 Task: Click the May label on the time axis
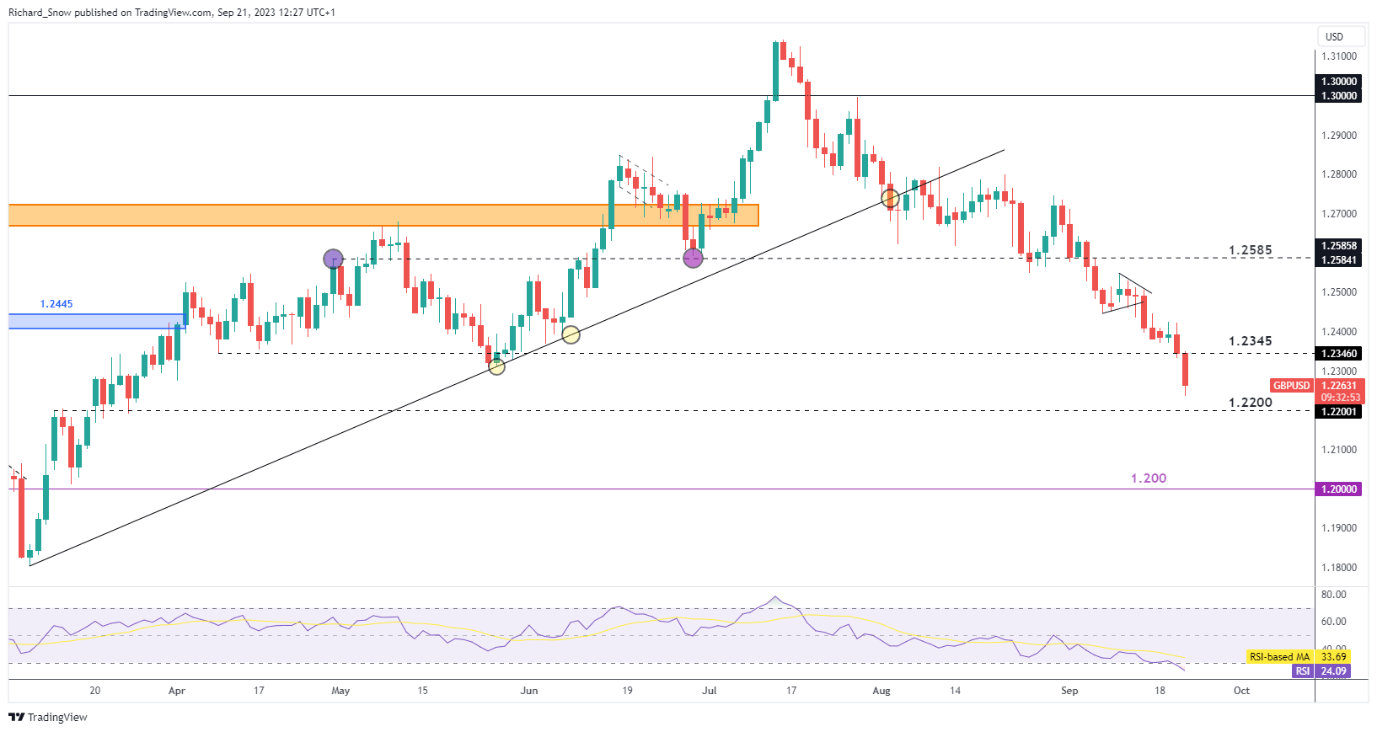pos(341,690)
